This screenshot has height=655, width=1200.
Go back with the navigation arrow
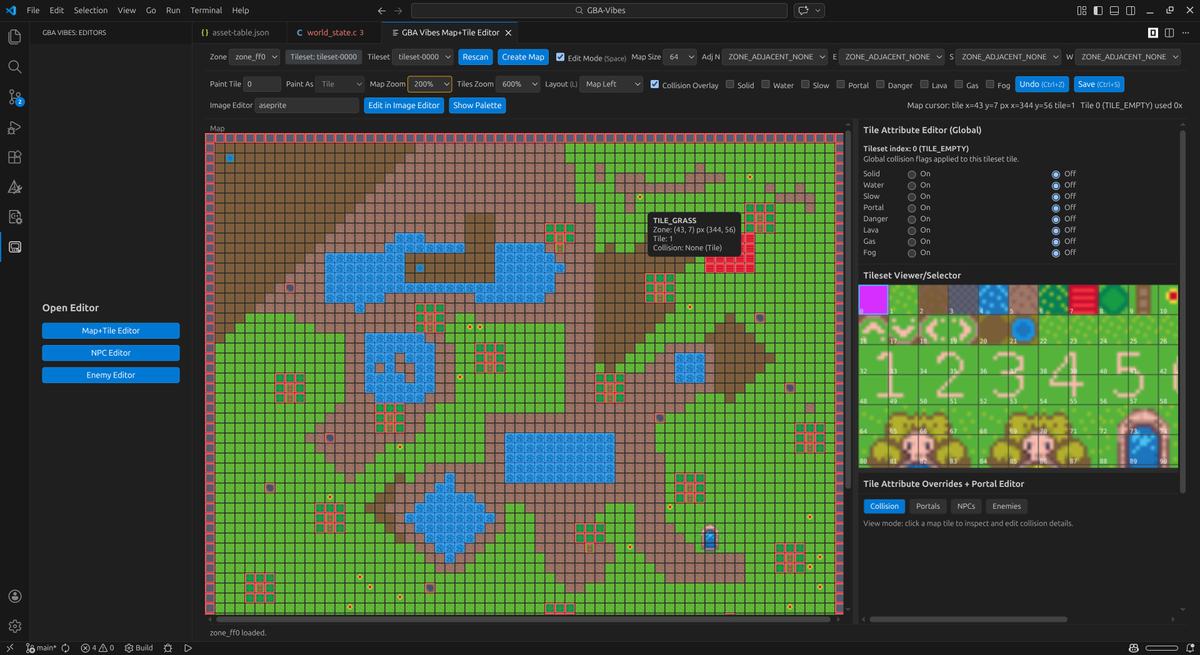click(383, 10)
